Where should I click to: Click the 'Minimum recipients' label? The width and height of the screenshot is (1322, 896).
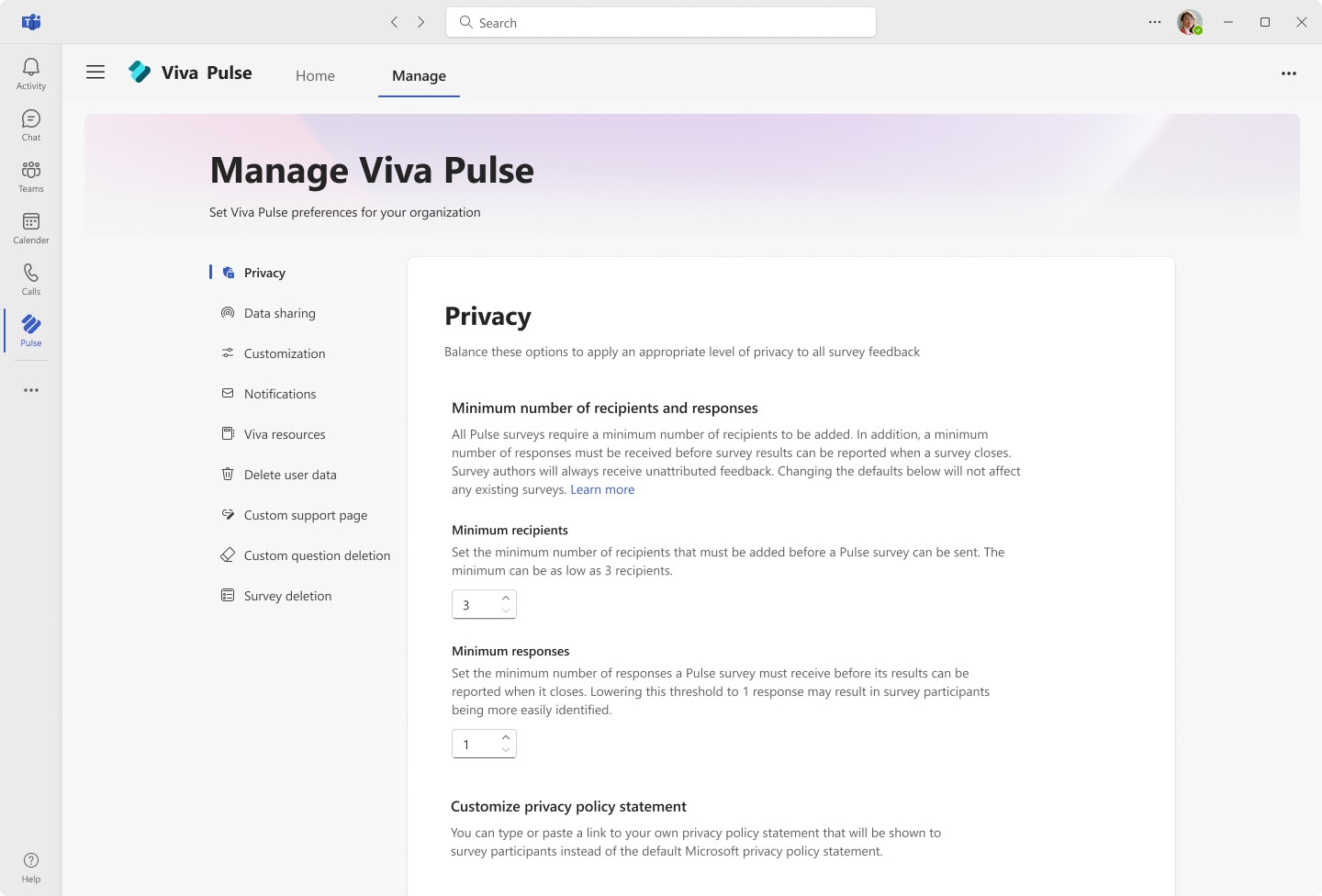510,530
